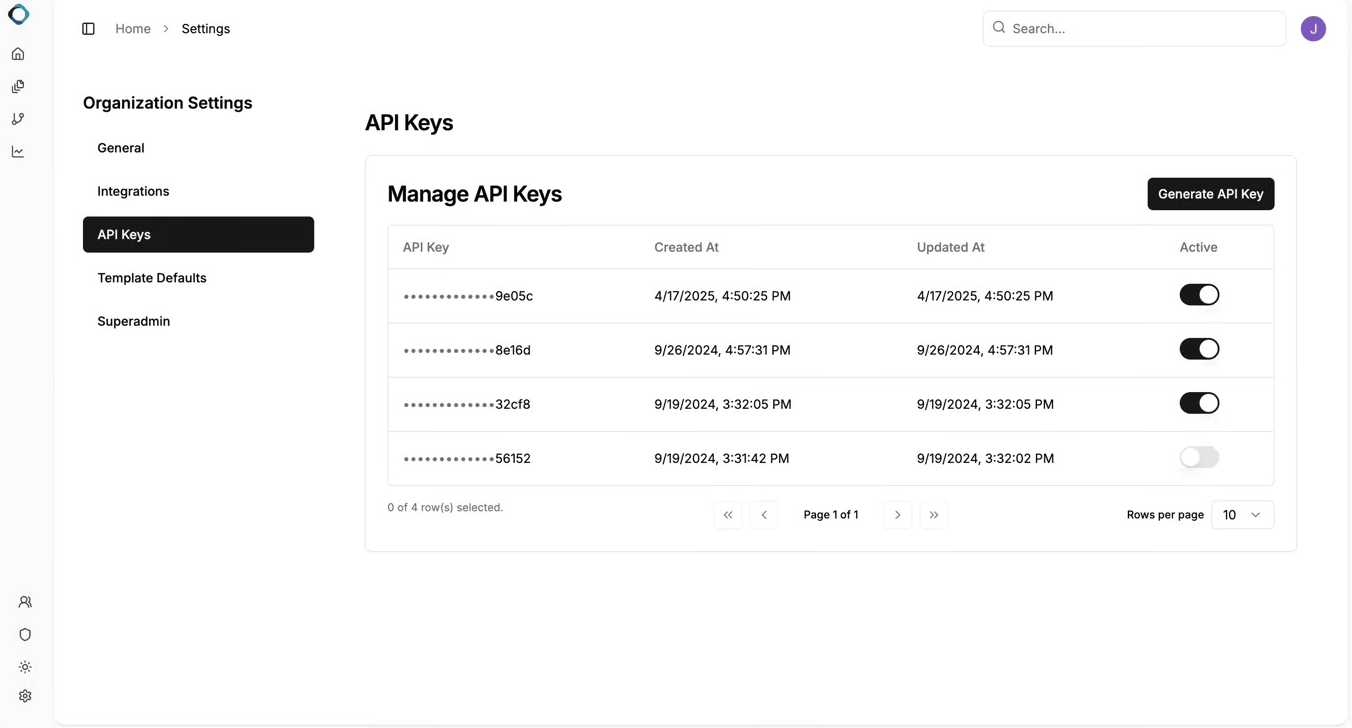The image size is (1352, 728).
Task: Enable the inactive key ending in 56152
Action: tap(1199, 457)
